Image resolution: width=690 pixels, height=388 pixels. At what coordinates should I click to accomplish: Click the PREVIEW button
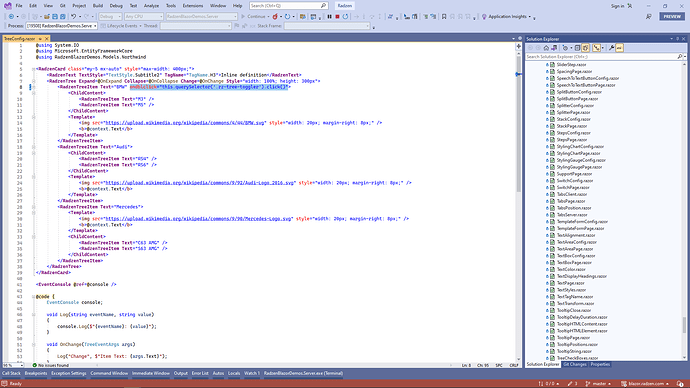coord(672,16)
